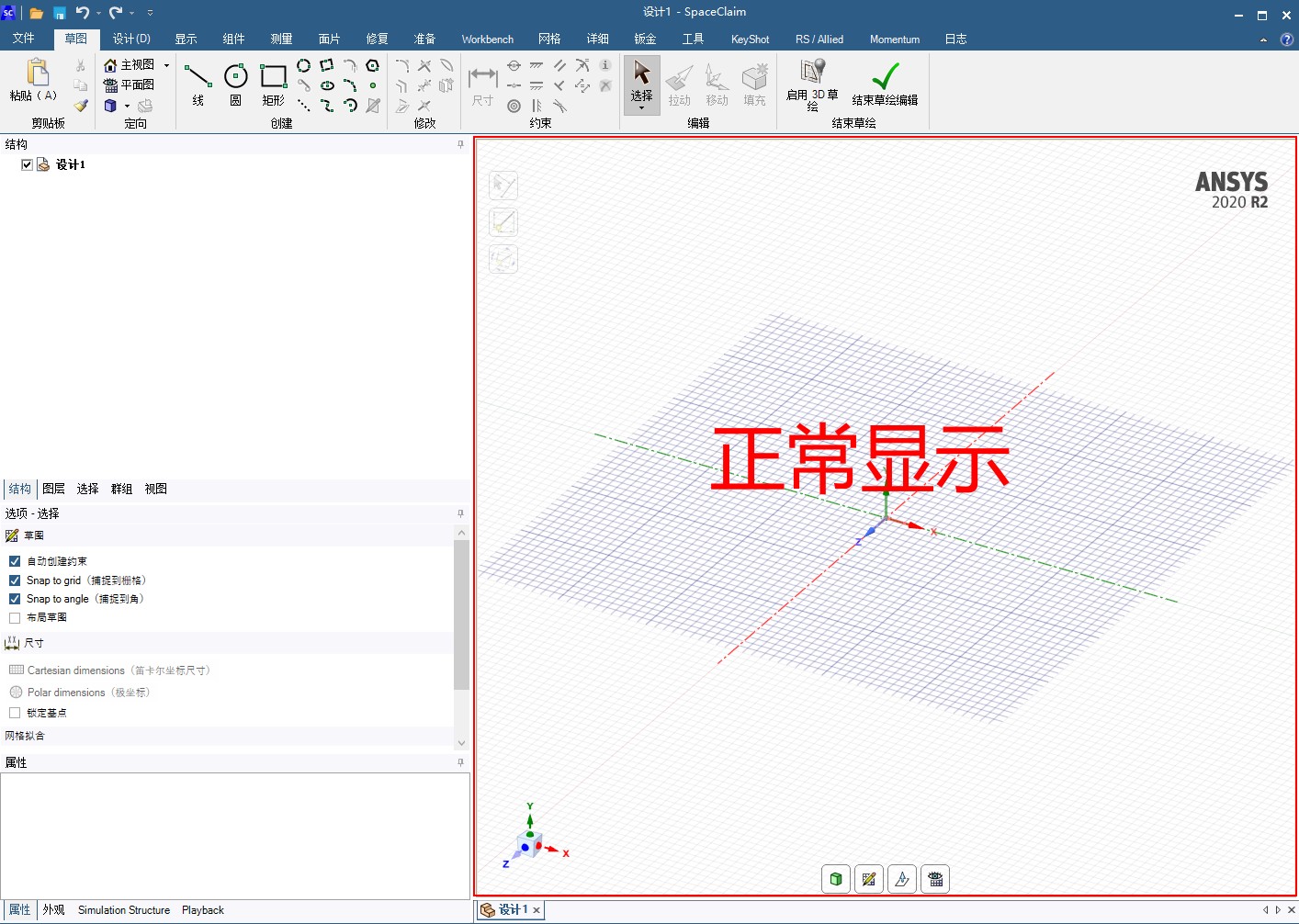The image size is (1299, 924).
Task: Switch to the KeyShot ribbon tab
Action: point(751,39)
